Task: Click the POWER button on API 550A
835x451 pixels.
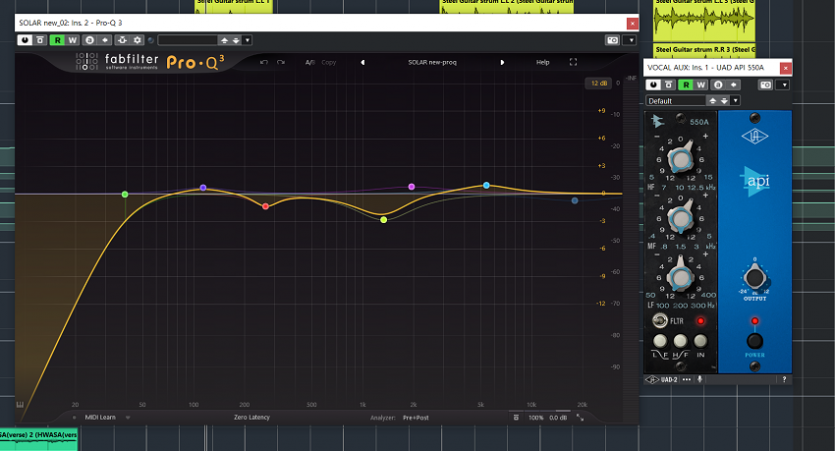Action: pos(755,341)
